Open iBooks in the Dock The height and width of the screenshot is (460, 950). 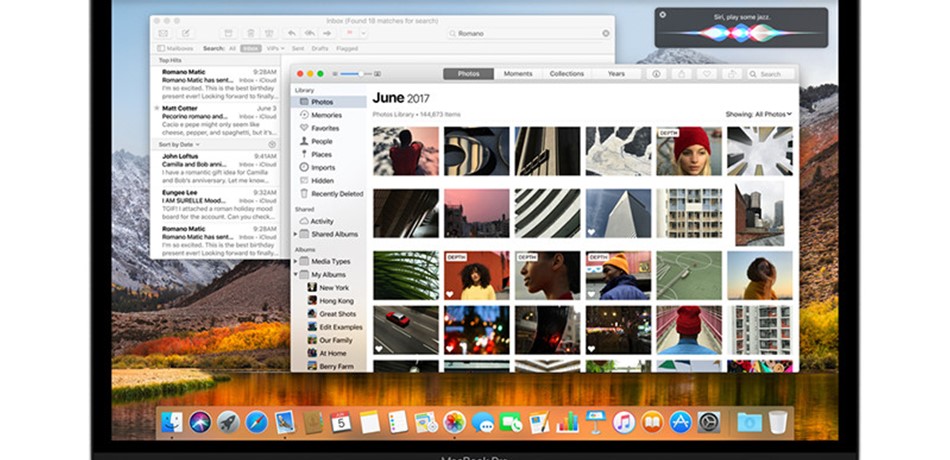(652, 422)
